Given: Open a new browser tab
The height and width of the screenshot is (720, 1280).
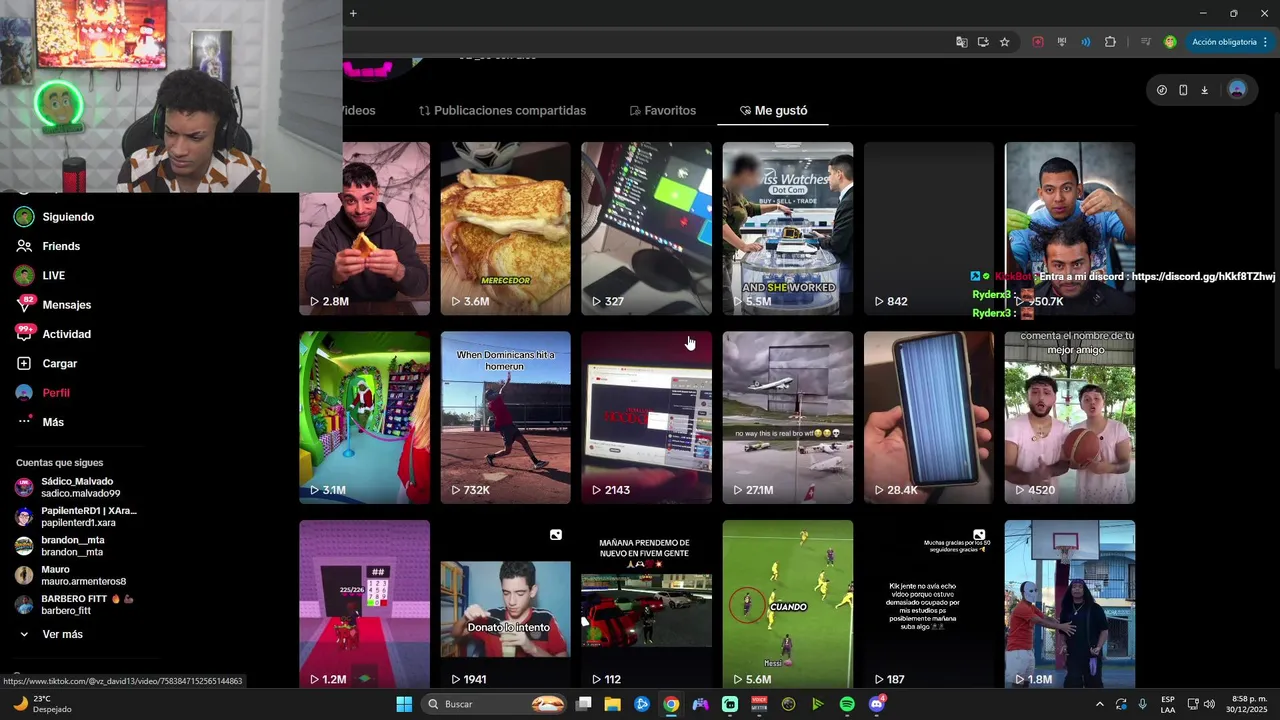Looking at the screenshot, I should pos(353,13).
